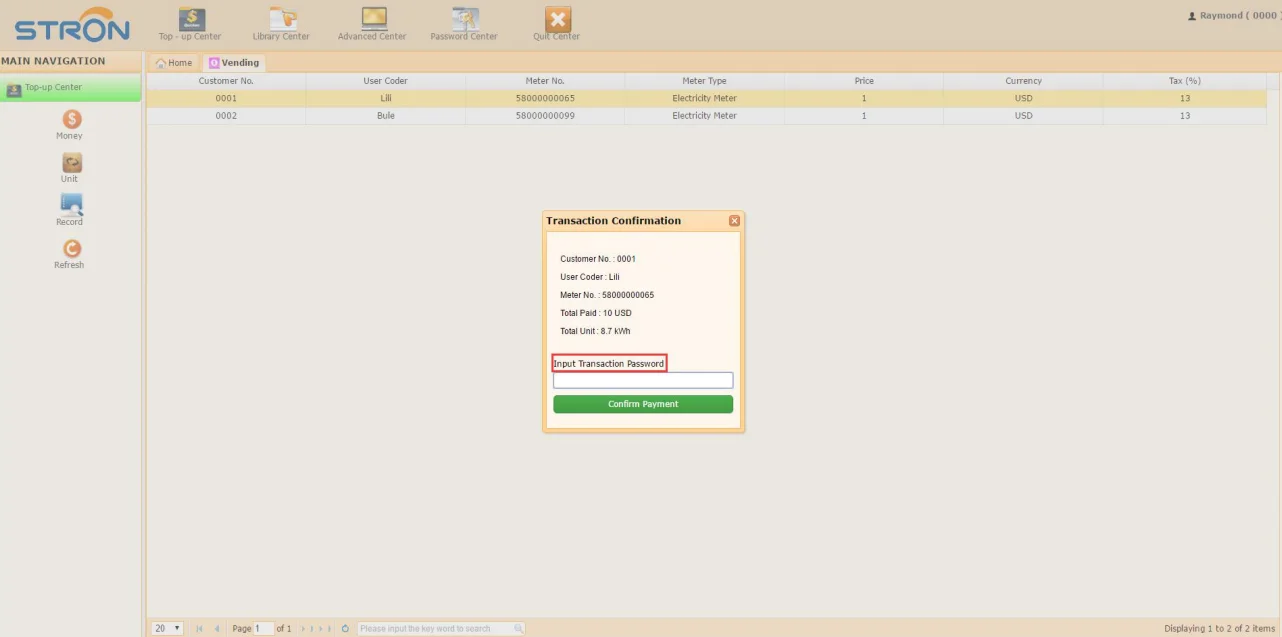1282x637 pixels.
Task: Sort by the Meter No. column header
Action: [x=545, y=81]
